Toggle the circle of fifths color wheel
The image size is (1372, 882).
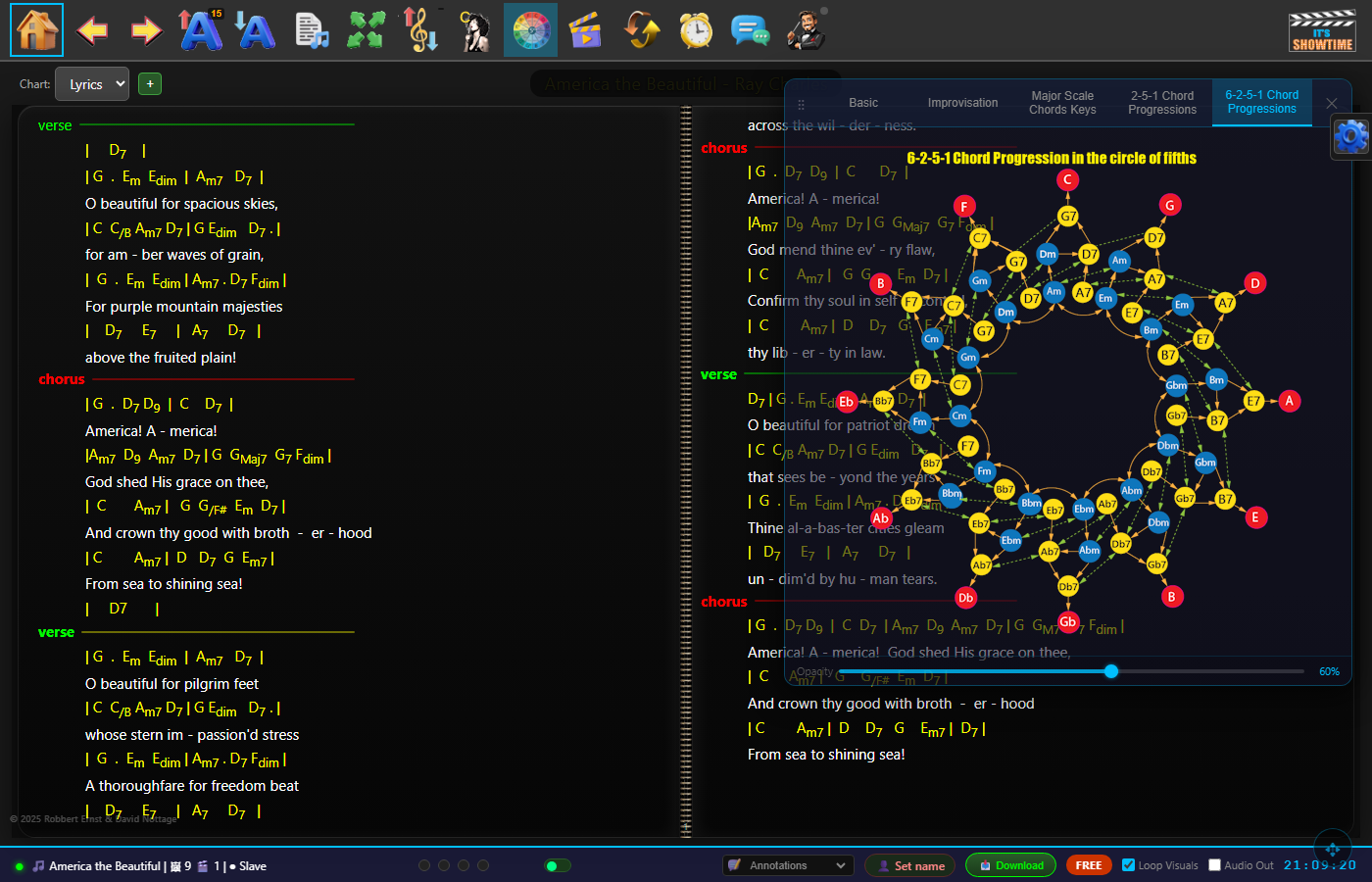point(531,29)
